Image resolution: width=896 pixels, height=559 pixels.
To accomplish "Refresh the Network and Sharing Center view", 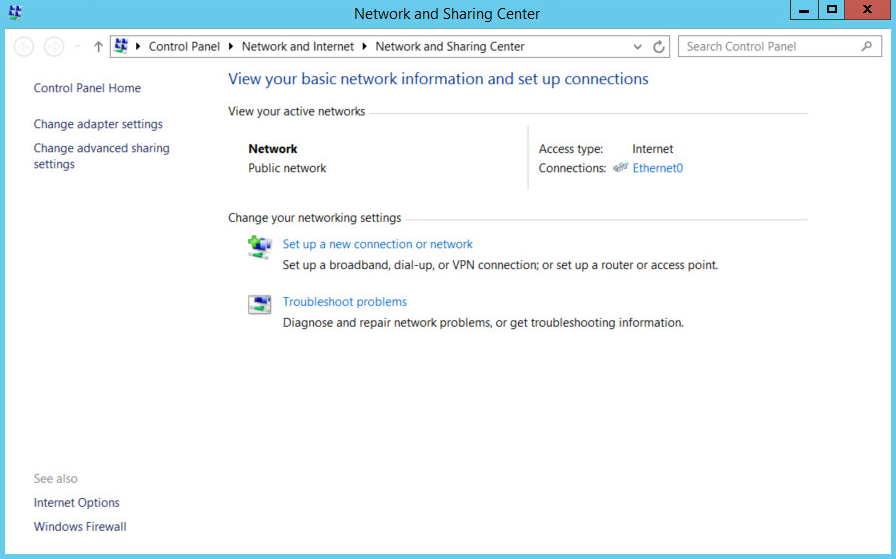I will (x=659, y=47).
